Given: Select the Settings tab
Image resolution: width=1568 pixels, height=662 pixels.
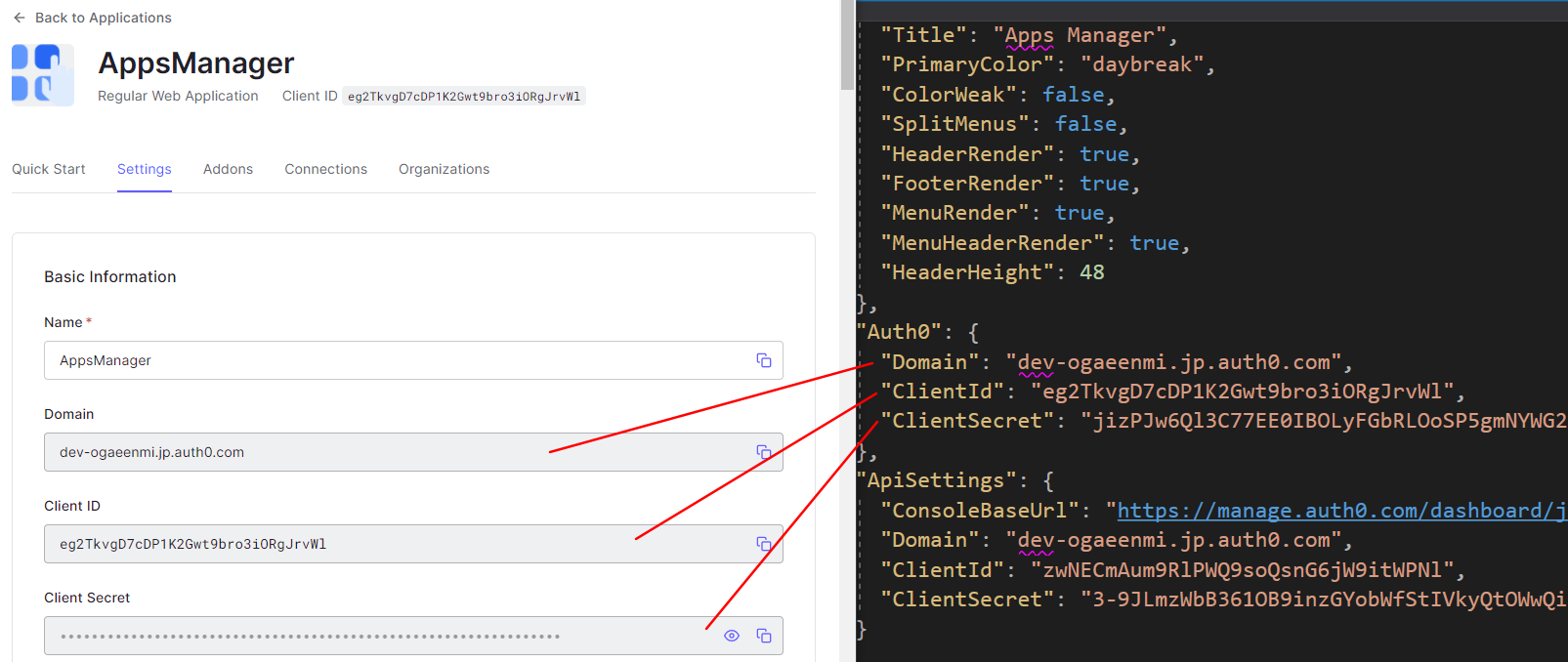Looking at the screenshot, I should click(x=145, y=169).
